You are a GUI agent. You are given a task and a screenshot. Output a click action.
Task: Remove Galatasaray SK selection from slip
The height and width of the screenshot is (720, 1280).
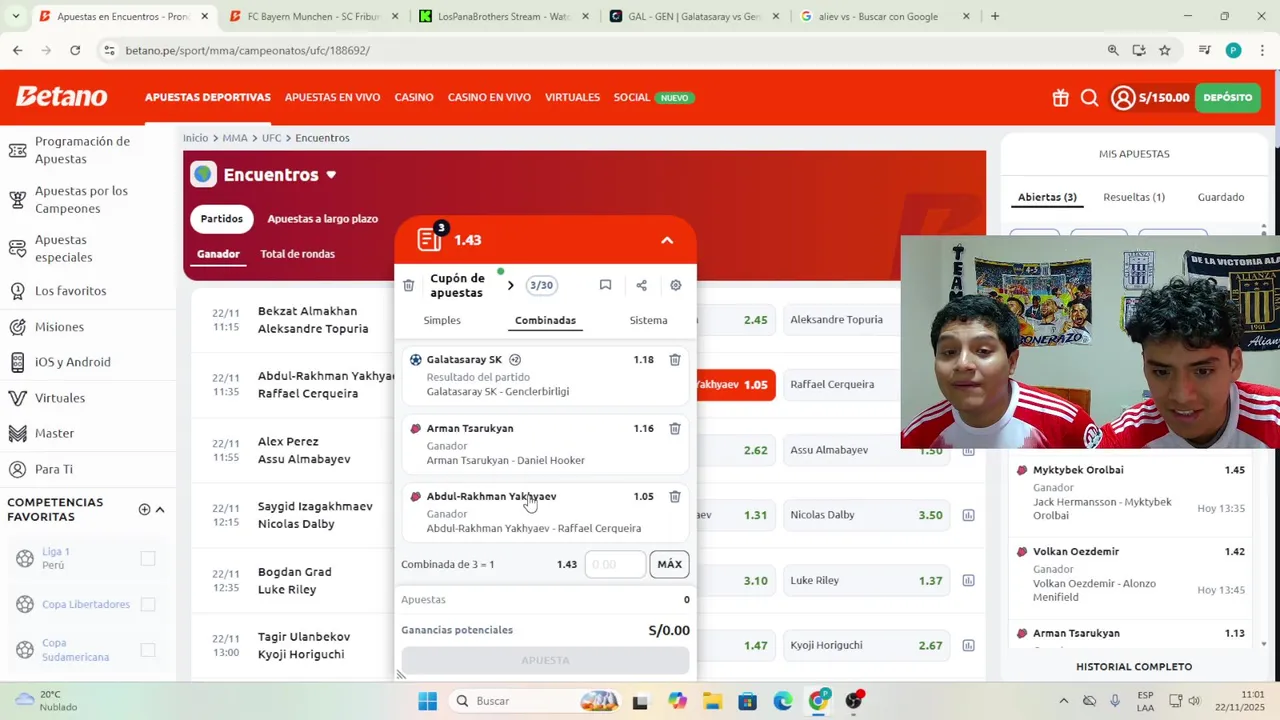(675, 360)
